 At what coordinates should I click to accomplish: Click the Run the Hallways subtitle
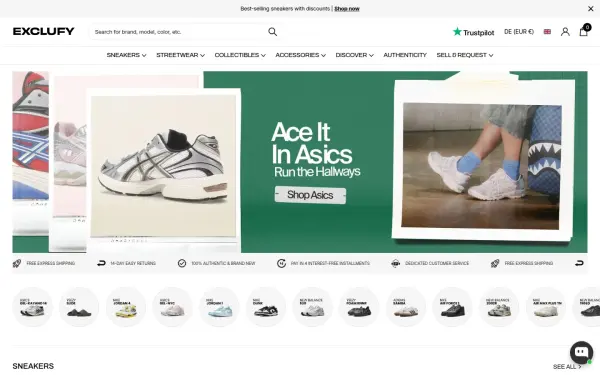317,171
